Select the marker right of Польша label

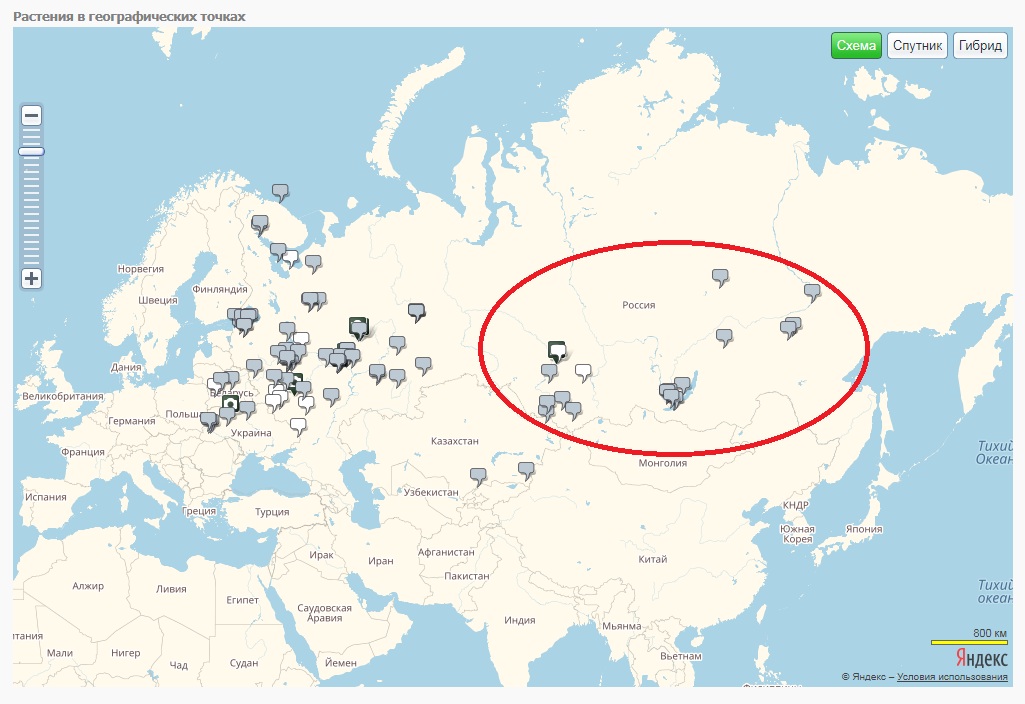tap(228, 413)
